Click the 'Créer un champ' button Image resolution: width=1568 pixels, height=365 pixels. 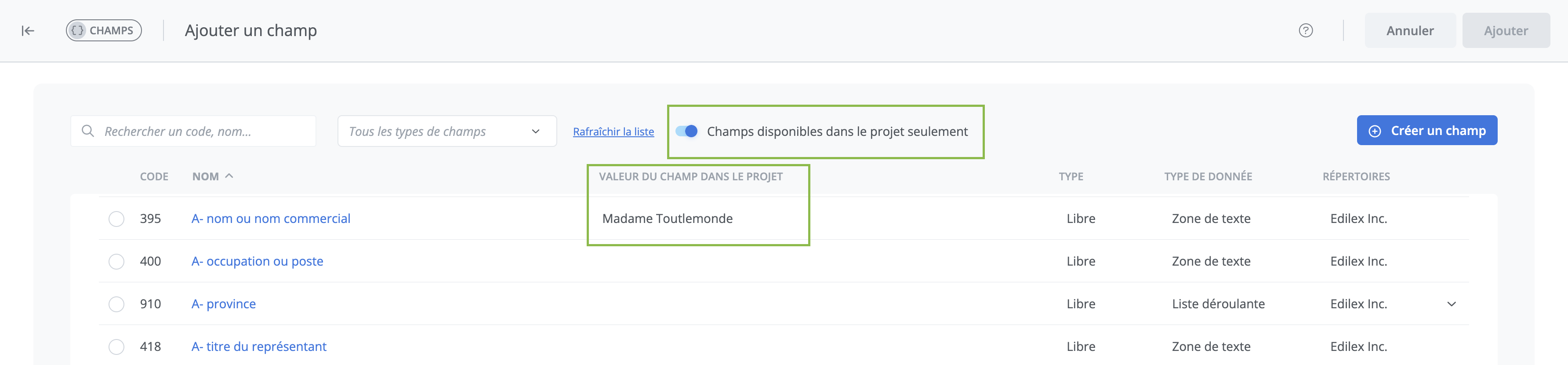pos(1426,131)
